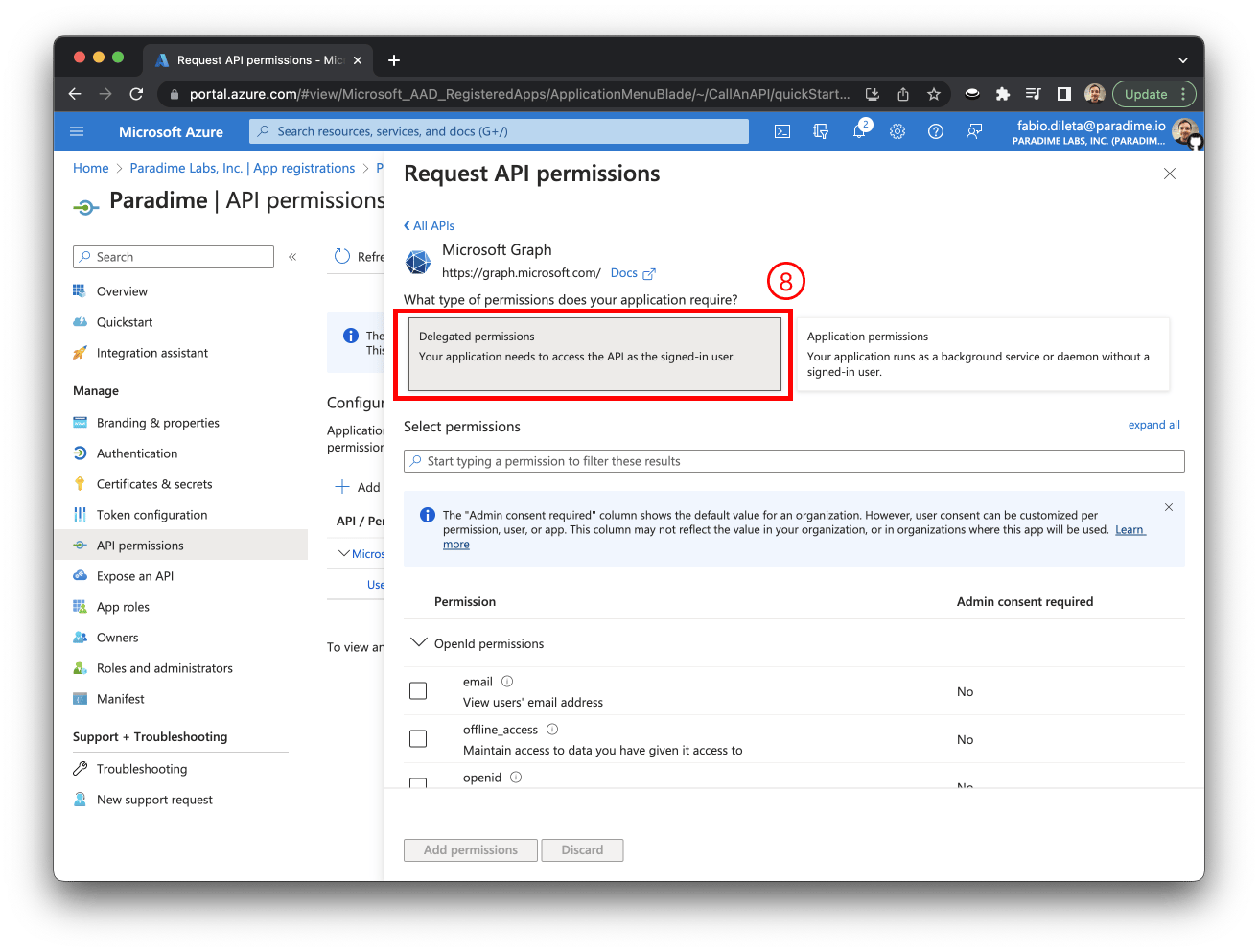Open the Azure portal hamburger menu
Screen dimensions: 1258x952
coord(77,131)
